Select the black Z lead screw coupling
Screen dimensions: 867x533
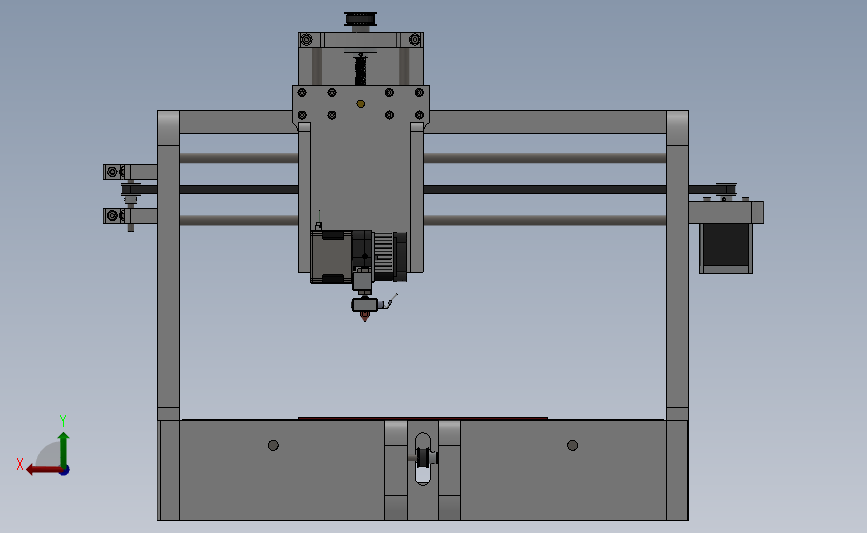pyautogui.click(x=361, y=70)
